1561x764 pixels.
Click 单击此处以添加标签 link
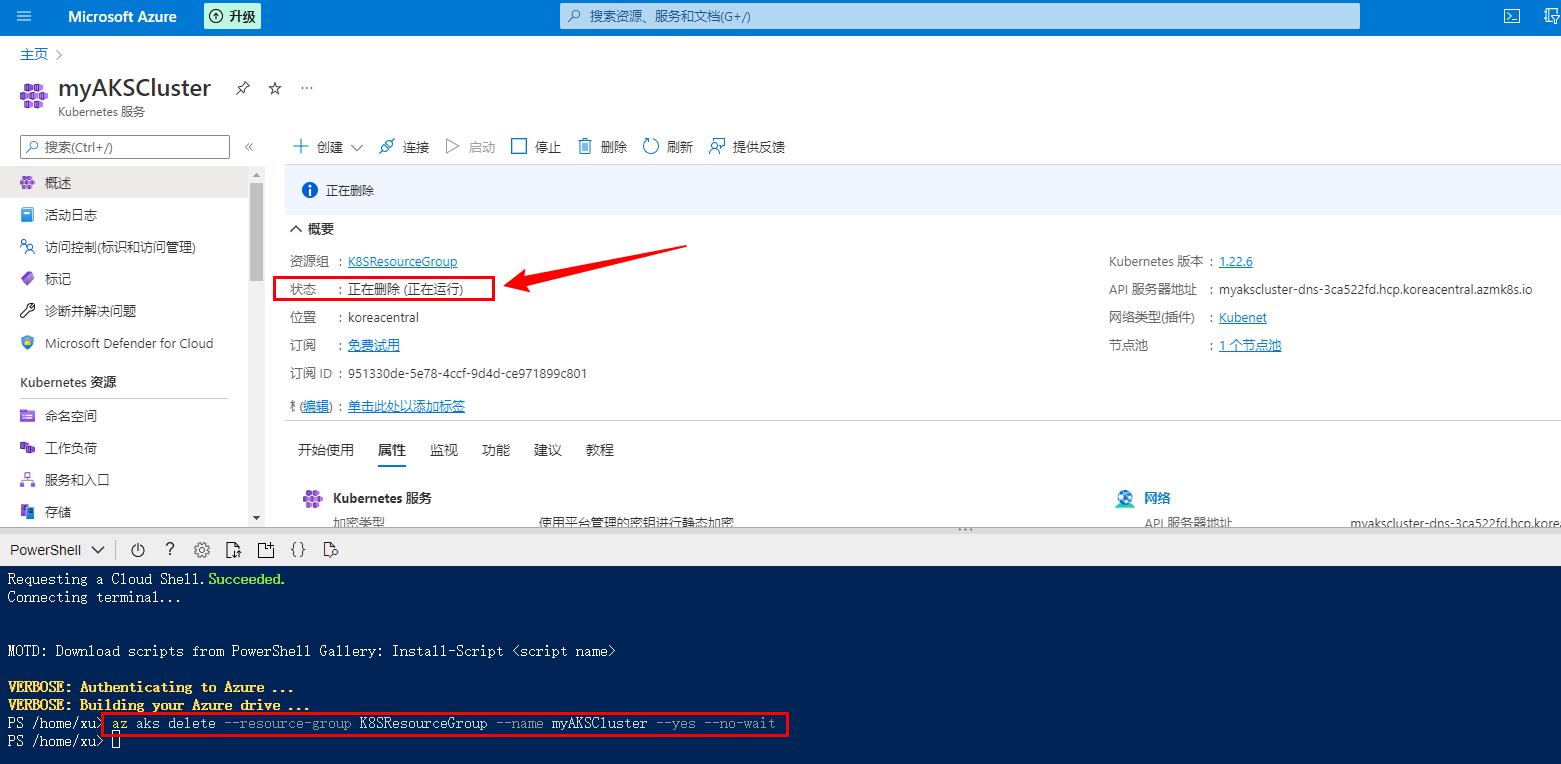pos(406,406)
